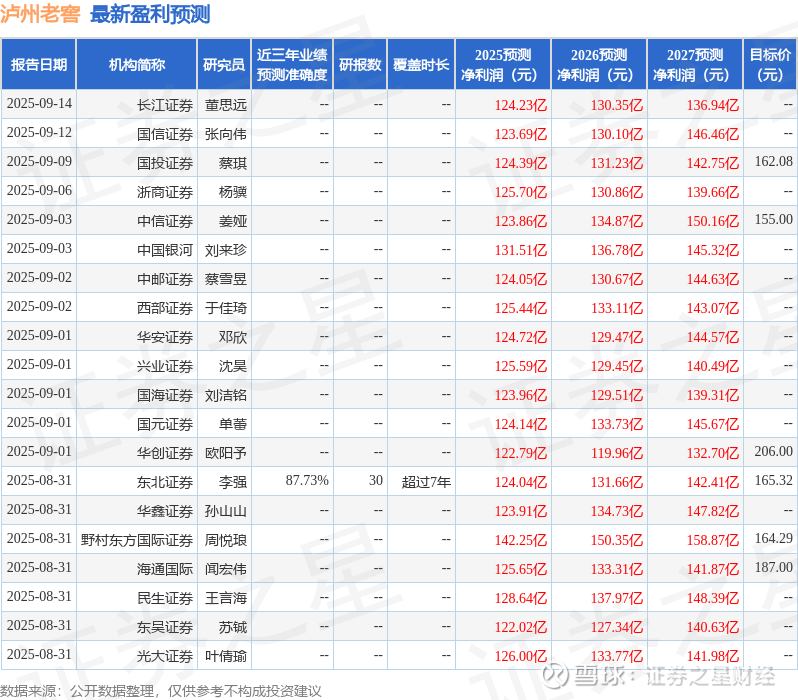
Task: Click the 165.32 target price
Action: (774, 481)
